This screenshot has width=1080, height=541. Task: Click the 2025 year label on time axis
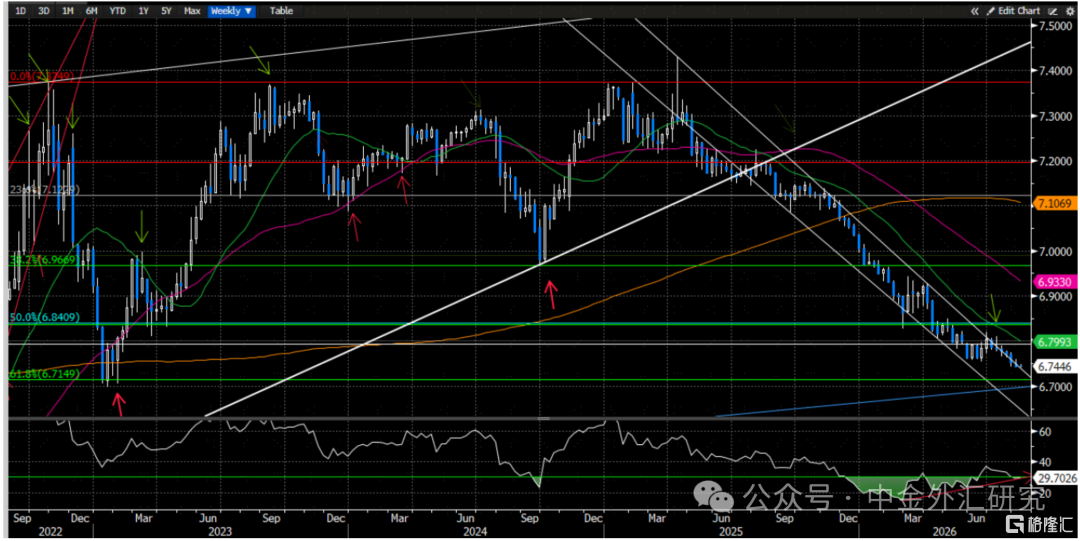point(730,532)
